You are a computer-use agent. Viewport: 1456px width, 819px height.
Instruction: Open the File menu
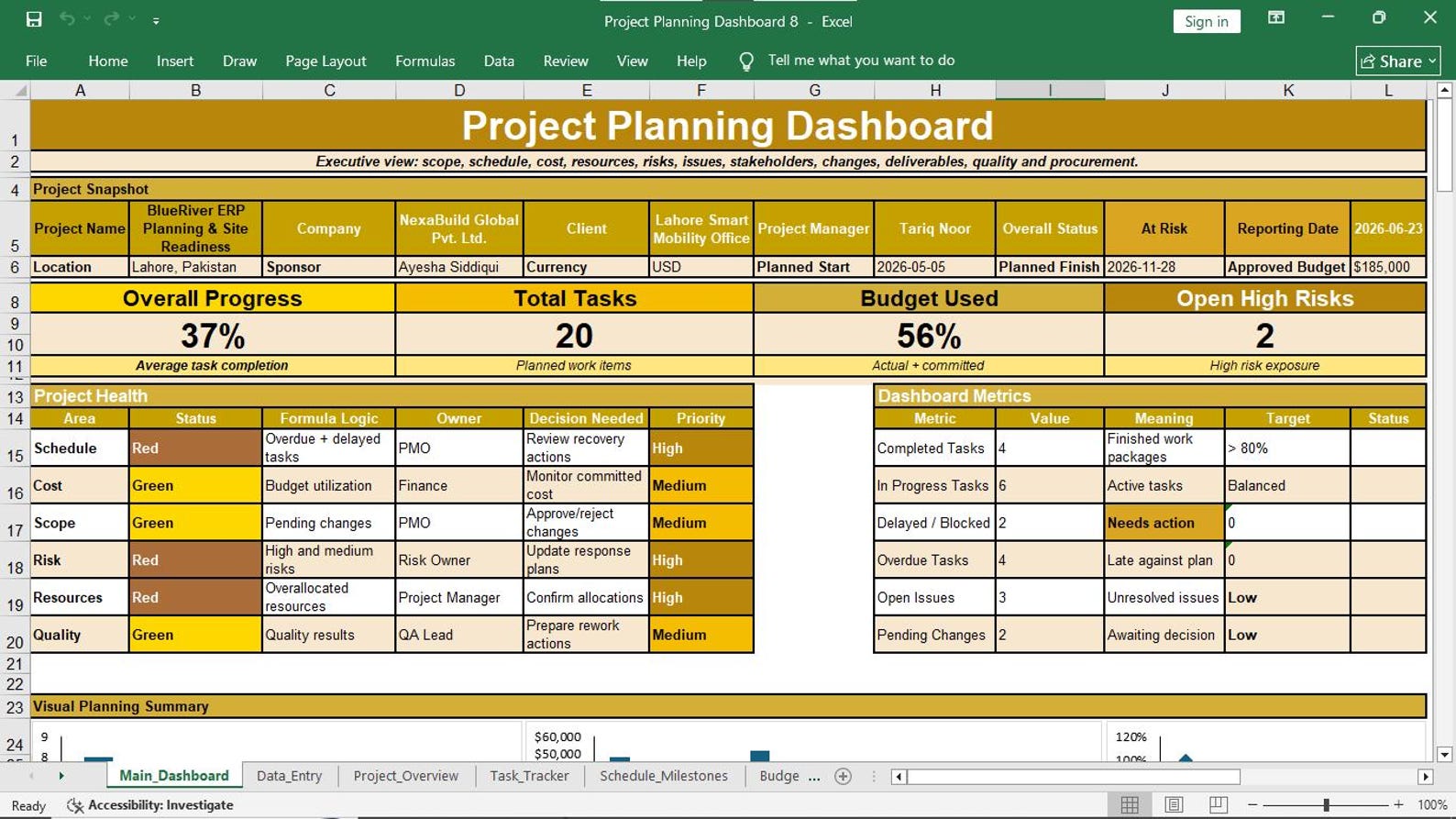point(37,61)
